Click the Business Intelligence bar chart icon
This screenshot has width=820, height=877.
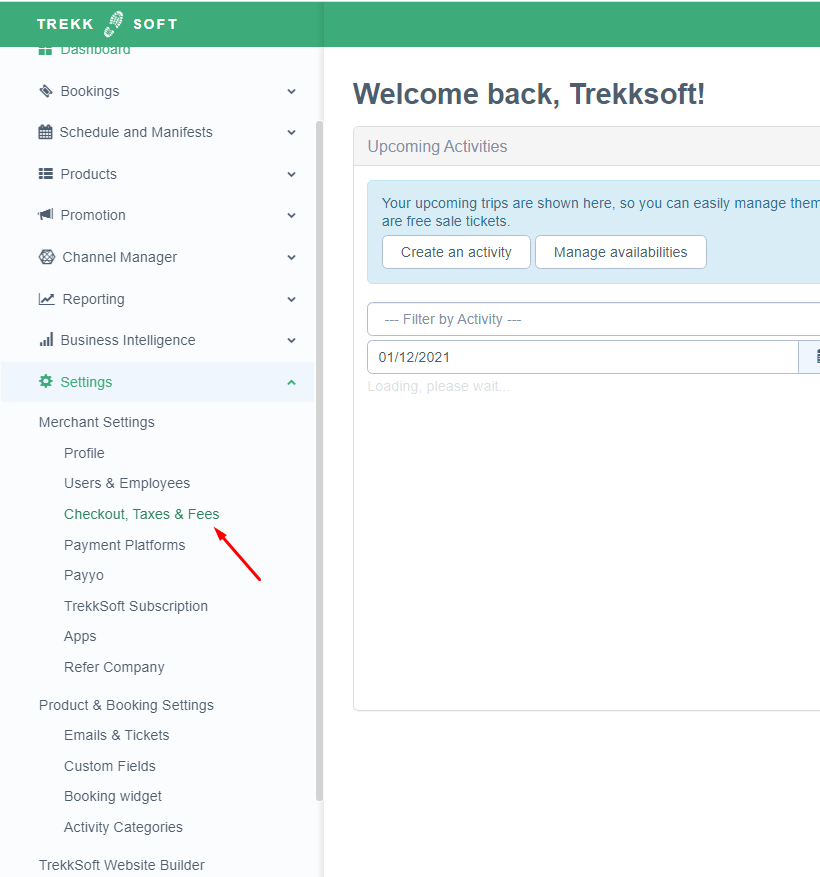point(46,340)
